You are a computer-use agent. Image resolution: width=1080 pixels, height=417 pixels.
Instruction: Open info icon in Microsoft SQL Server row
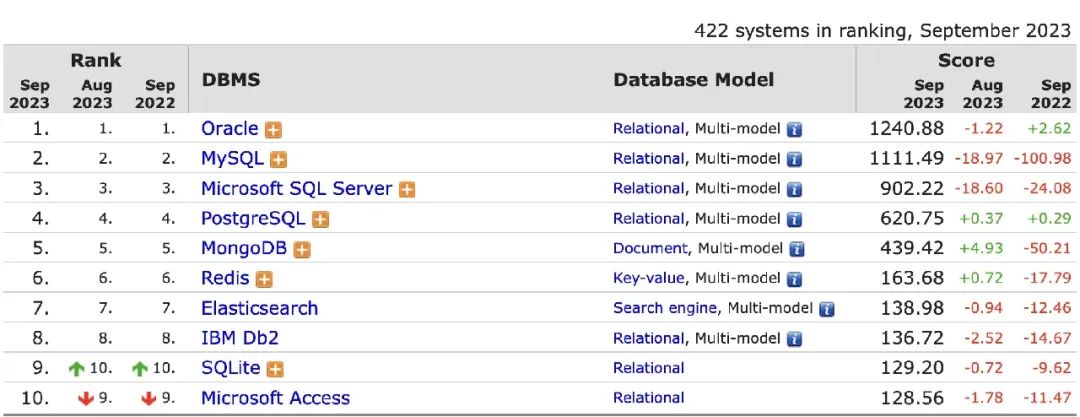tap(794, 190)
